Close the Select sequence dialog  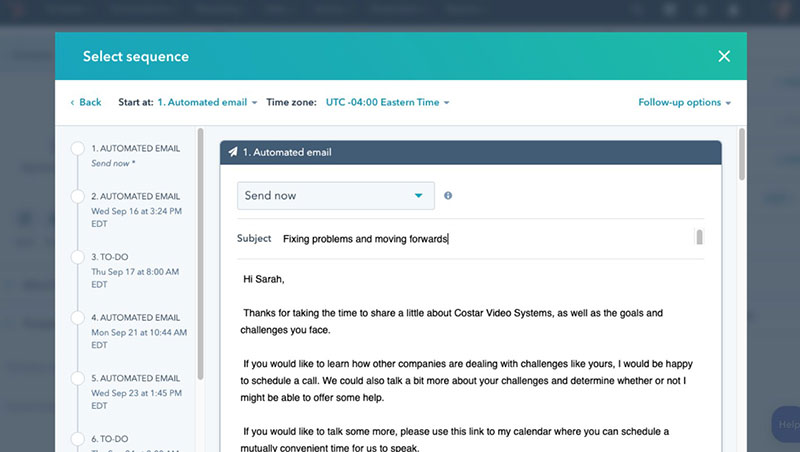tap(724, 56)
